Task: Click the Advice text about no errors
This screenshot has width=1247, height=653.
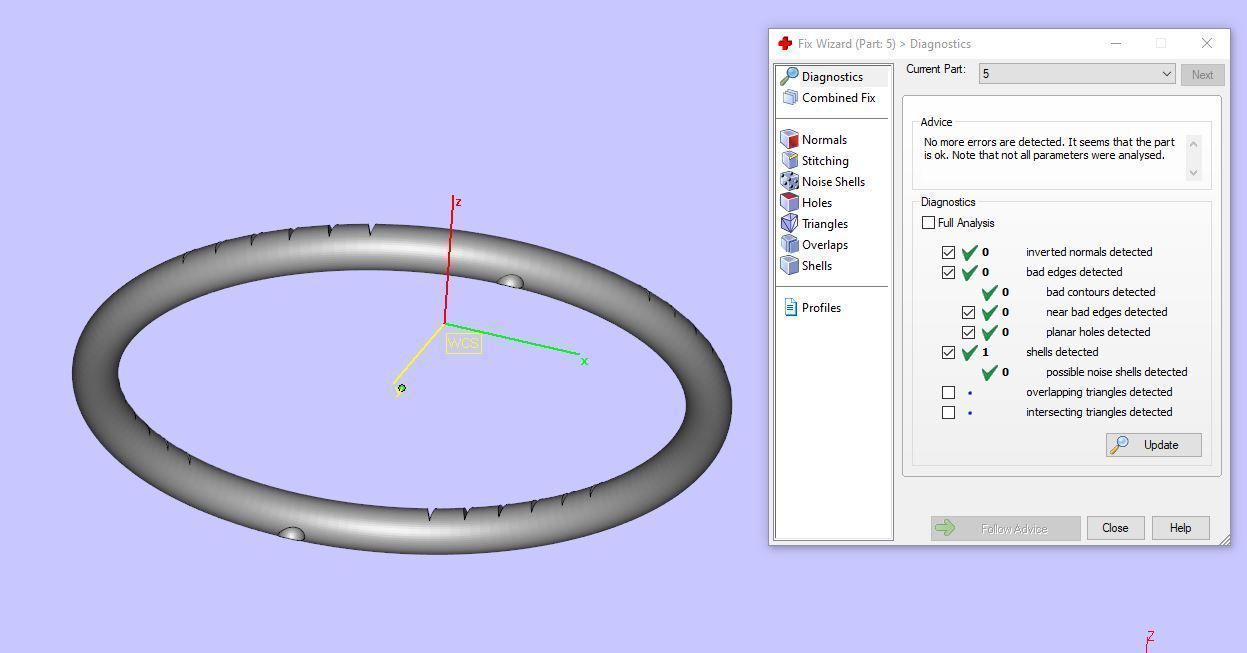Action: (x=1049, y=148)
